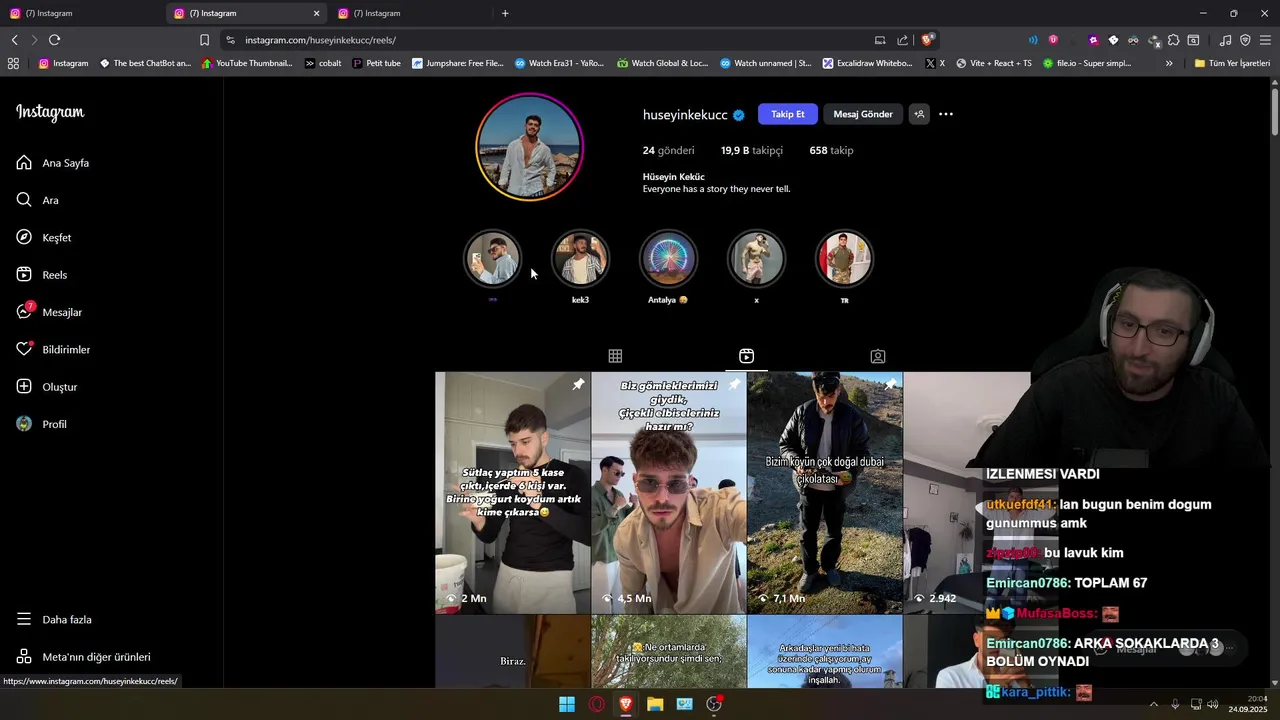Open the profile picture story
Image resolution: width=1280 pixels, height=720 pixels.
(x=529, y=147)
